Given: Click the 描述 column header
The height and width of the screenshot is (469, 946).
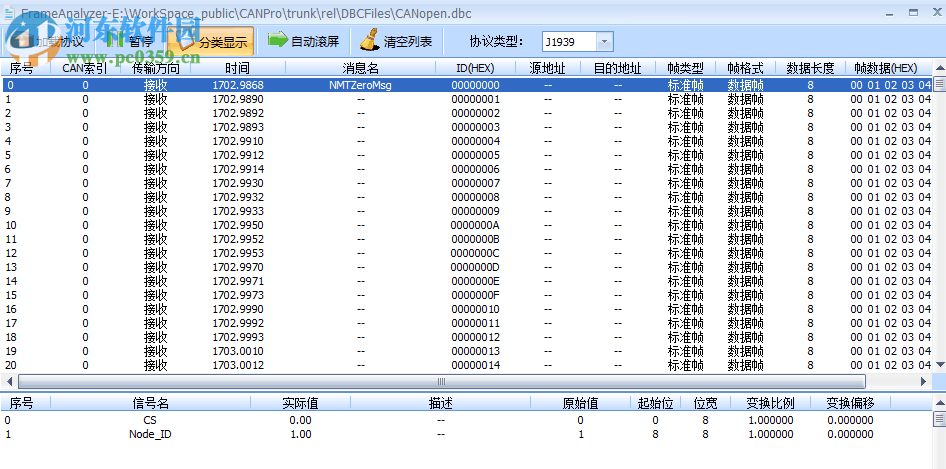Looking at the screenshot, I should point(440,403).
